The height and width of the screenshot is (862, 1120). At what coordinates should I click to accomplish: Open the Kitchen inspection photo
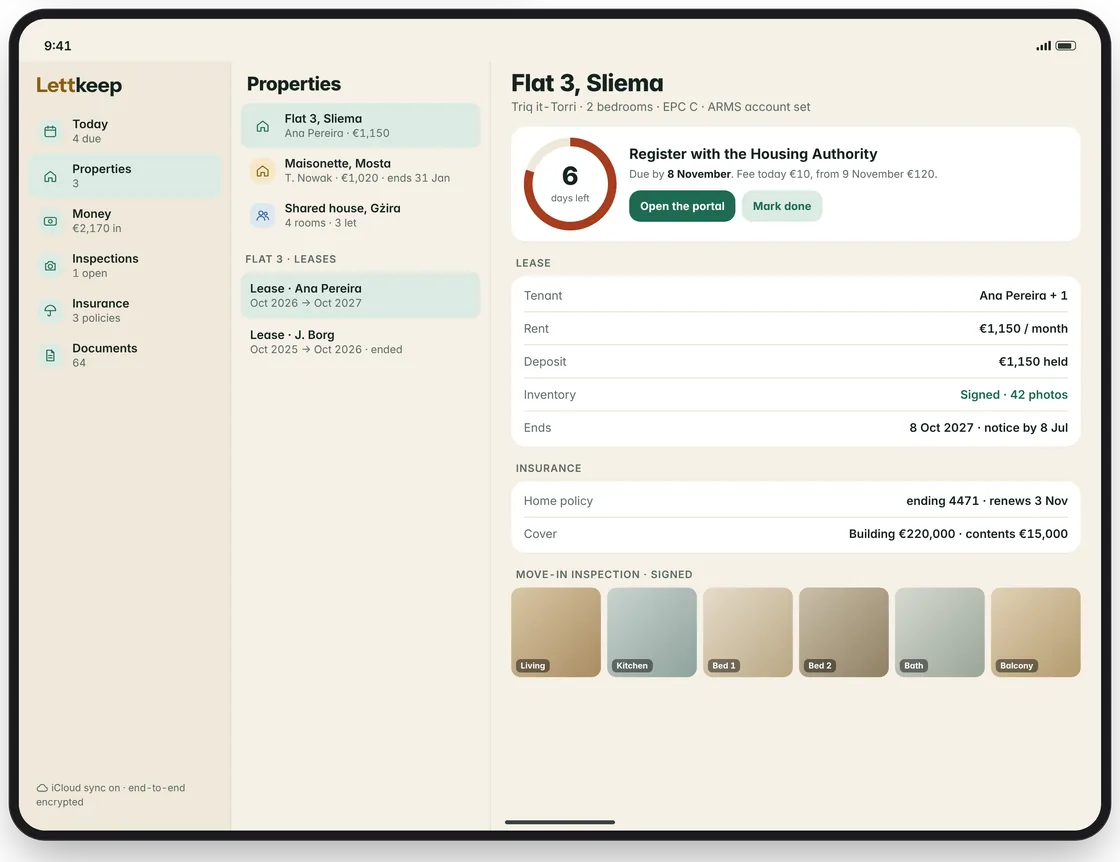[x=651, y=633]
